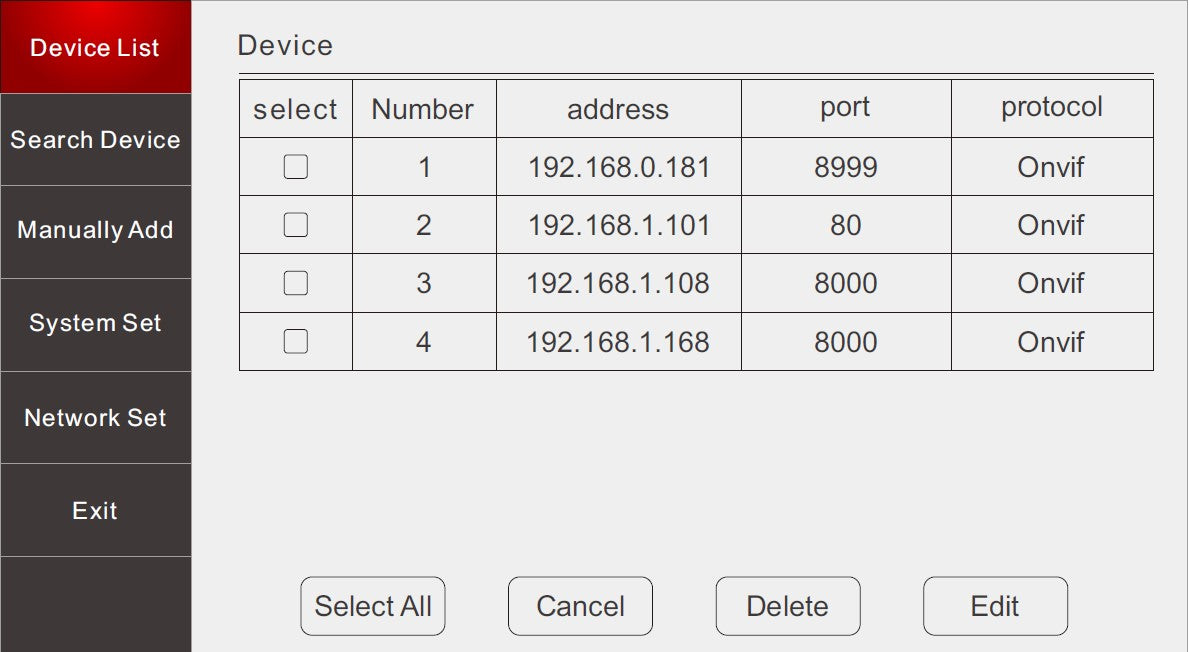
Task: Delete the selected devices
Action: [x=787, y=606]
